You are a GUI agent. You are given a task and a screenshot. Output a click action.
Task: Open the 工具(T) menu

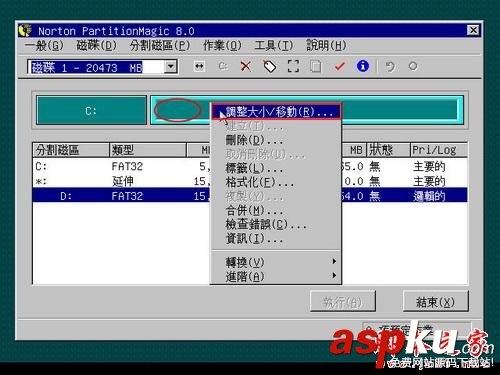tap(274, 45)
